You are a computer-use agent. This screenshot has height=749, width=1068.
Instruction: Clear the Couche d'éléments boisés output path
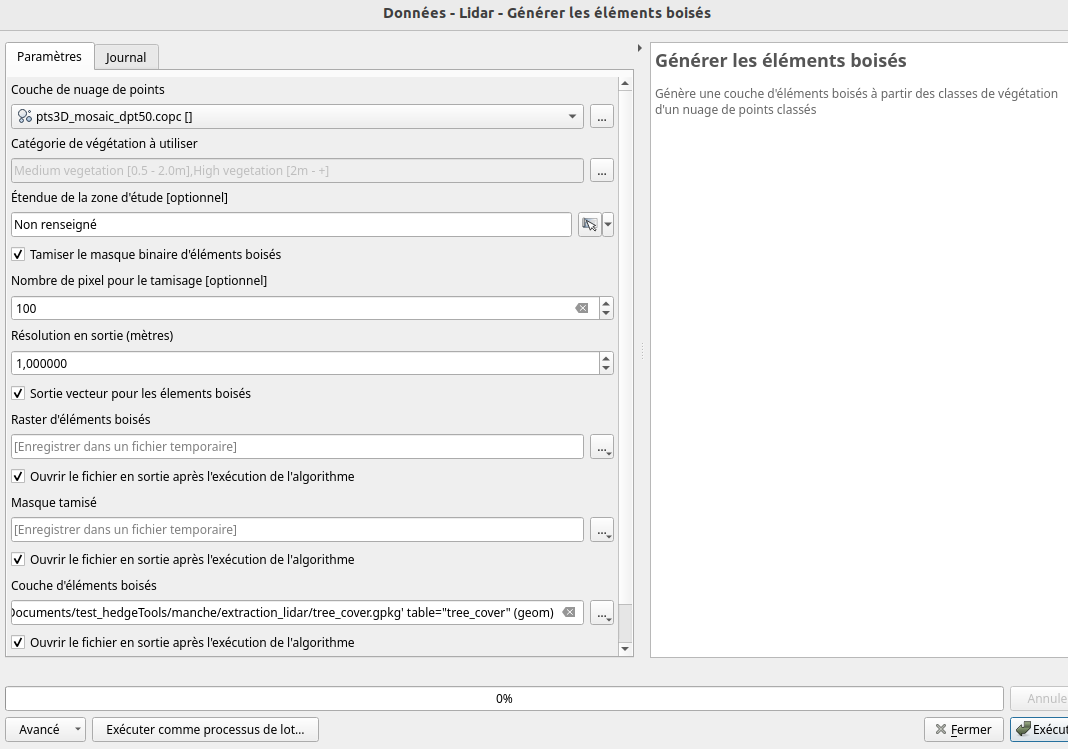point(568,612)
